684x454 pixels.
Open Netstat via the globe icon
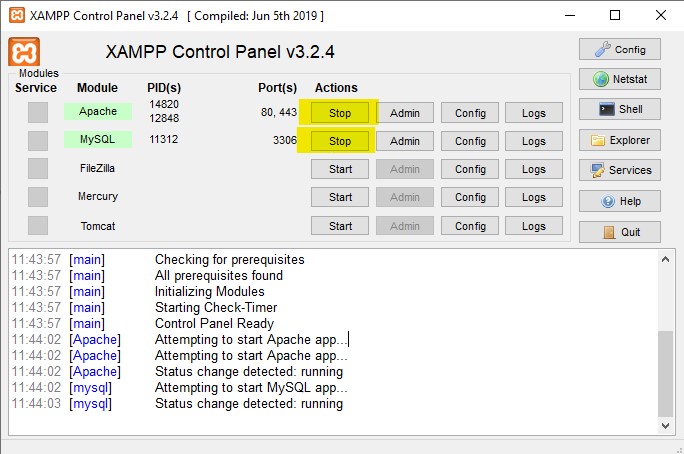coord(619,79)
